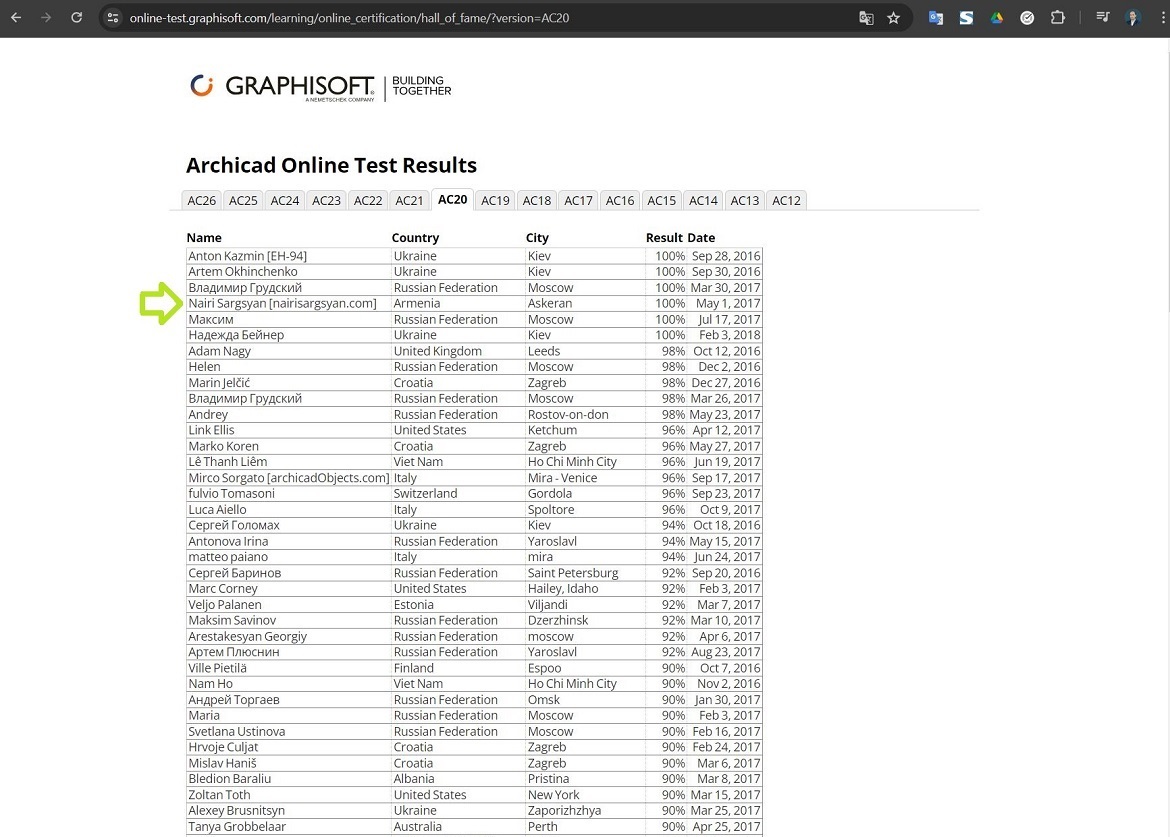
Task: Click the Graphisoft logo
Action: pyautogui.click(x=320, y=87)
